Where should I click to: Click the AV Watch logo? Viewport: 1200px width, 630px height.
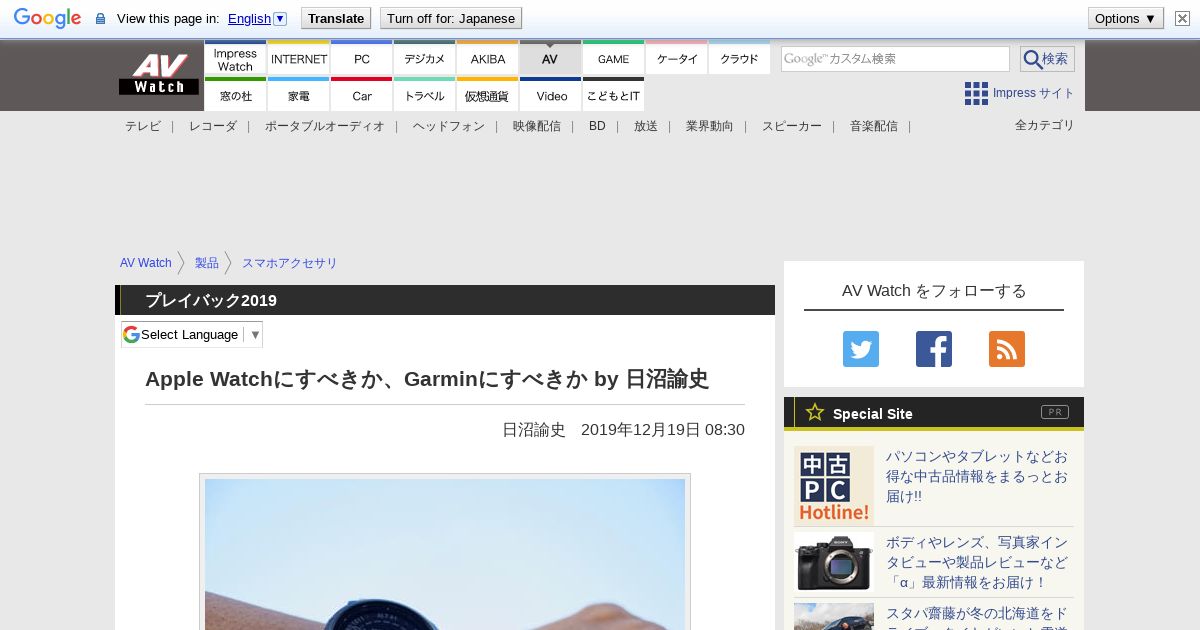click(159, 74)
